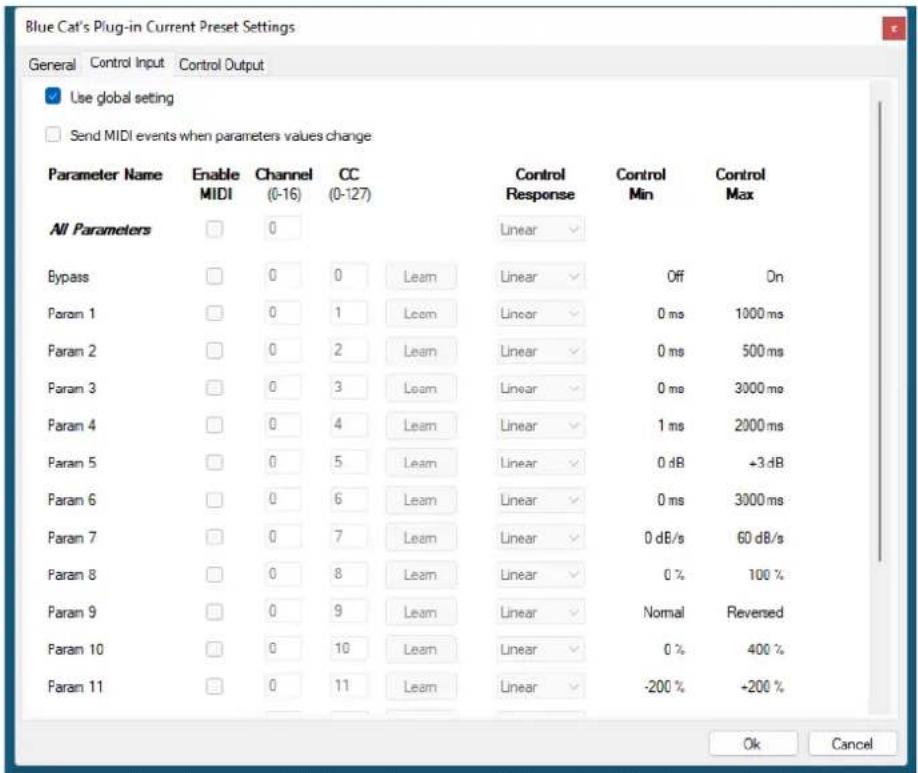Toggle Enable MIDI for Param 7
918x773 pixels.
click(214, 537)
